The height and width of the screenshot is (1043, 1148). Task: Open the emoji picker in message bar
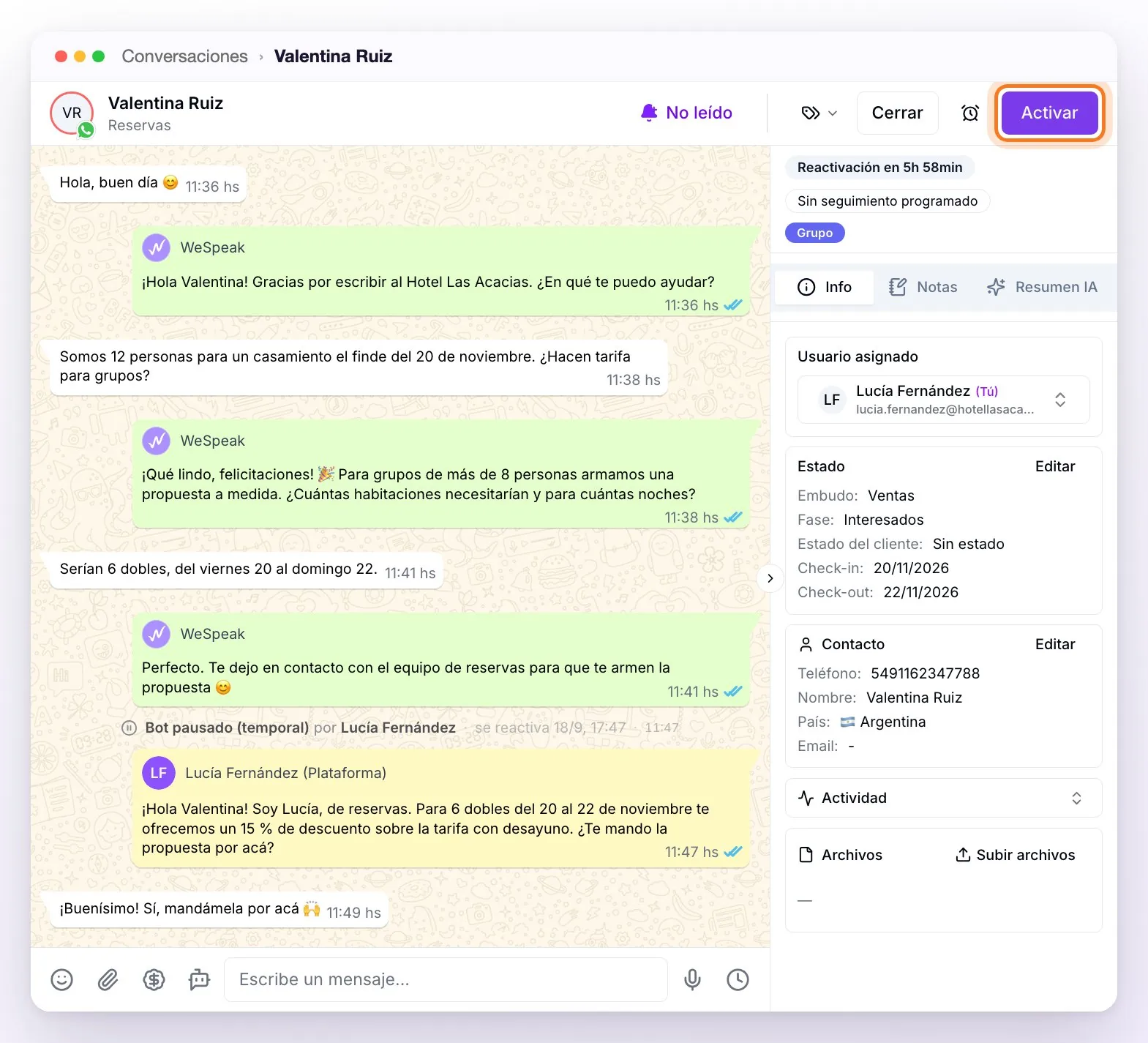pos(61,979)
